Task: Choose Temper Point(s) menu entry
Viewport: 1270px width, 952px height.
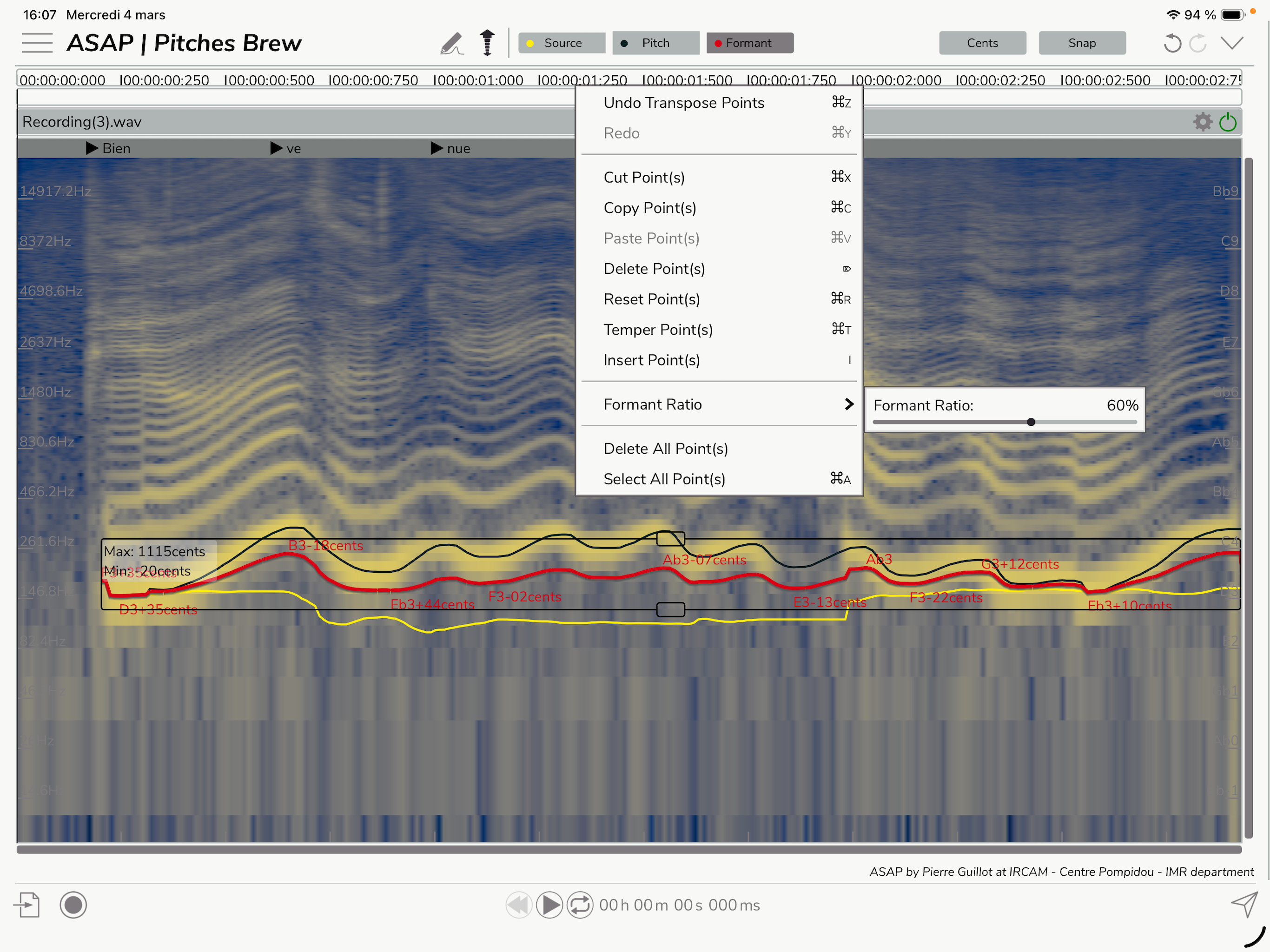Action: 719,330
